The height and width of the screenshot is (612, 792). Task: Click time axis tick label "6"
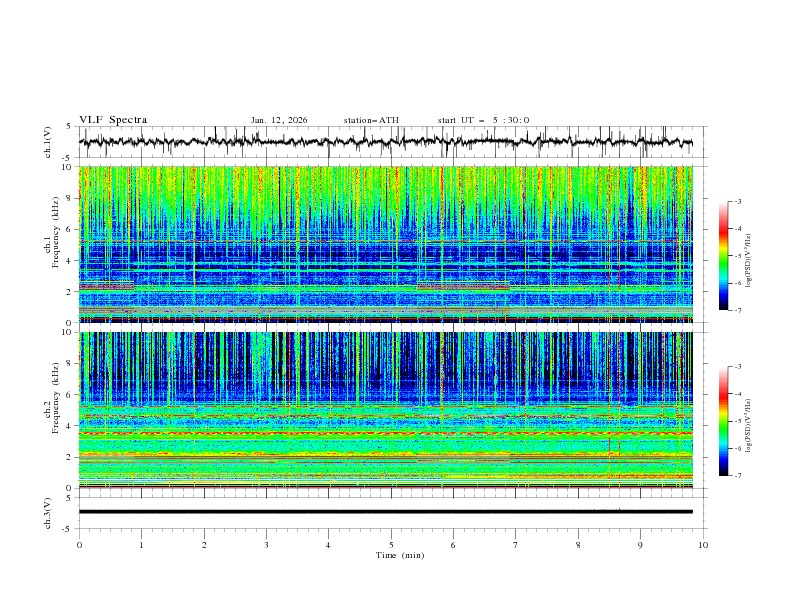(x=454, y=545)
